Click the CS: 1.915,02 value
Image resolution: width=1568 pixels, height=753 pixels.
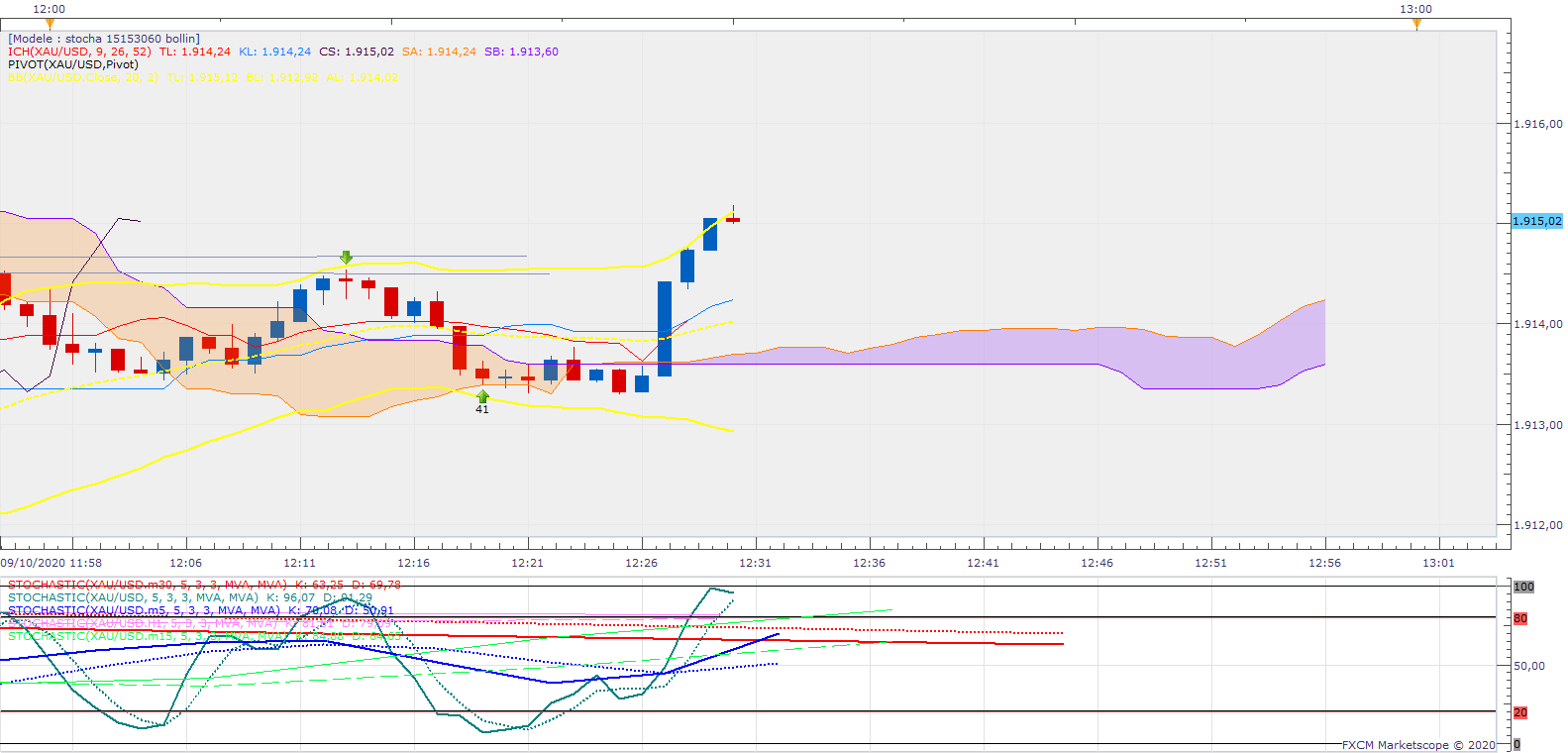pos(357,52)
